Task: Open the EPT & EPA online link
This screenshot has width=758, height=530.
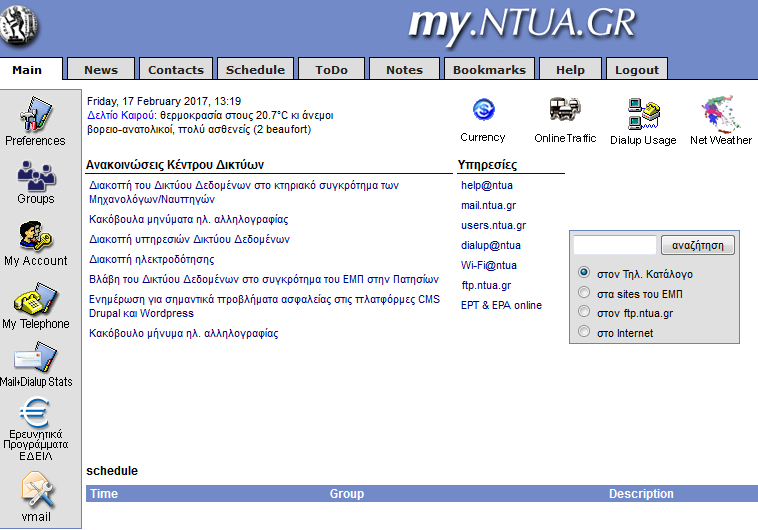Action: click(x=501, y=306)
